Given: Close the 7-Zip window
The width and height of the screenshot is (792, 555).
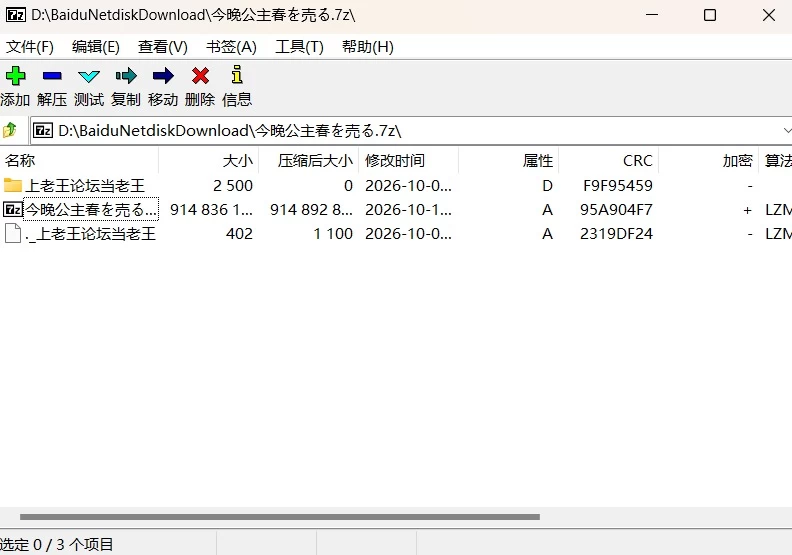Looking at the screenshot, I should tap(769, 15).
